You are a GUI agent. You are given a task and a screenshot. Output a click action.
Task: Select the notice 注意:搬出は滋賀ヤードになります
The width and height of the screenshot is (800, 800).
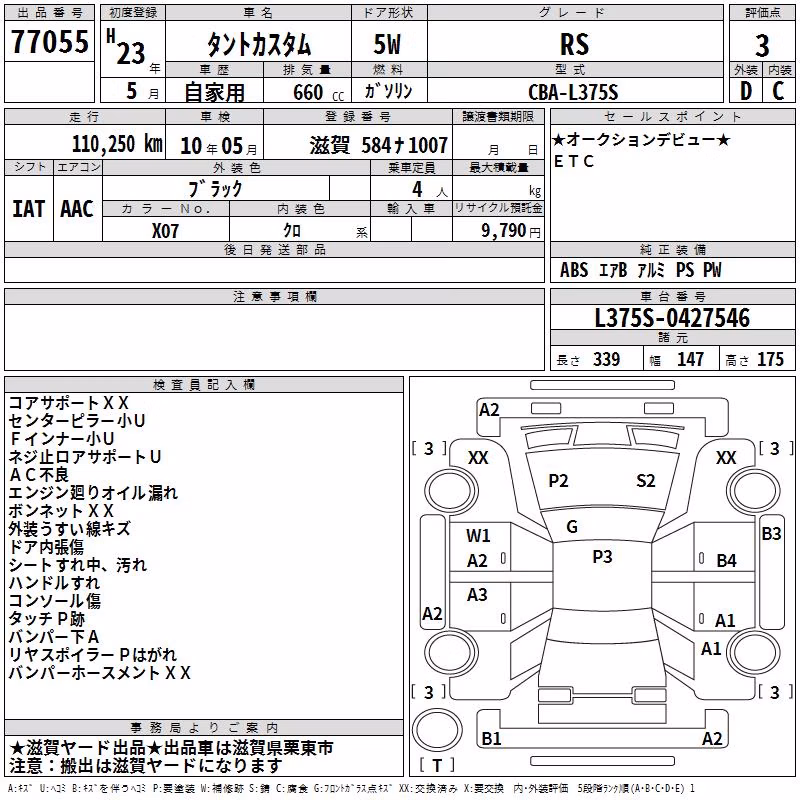tap(145, 766)
